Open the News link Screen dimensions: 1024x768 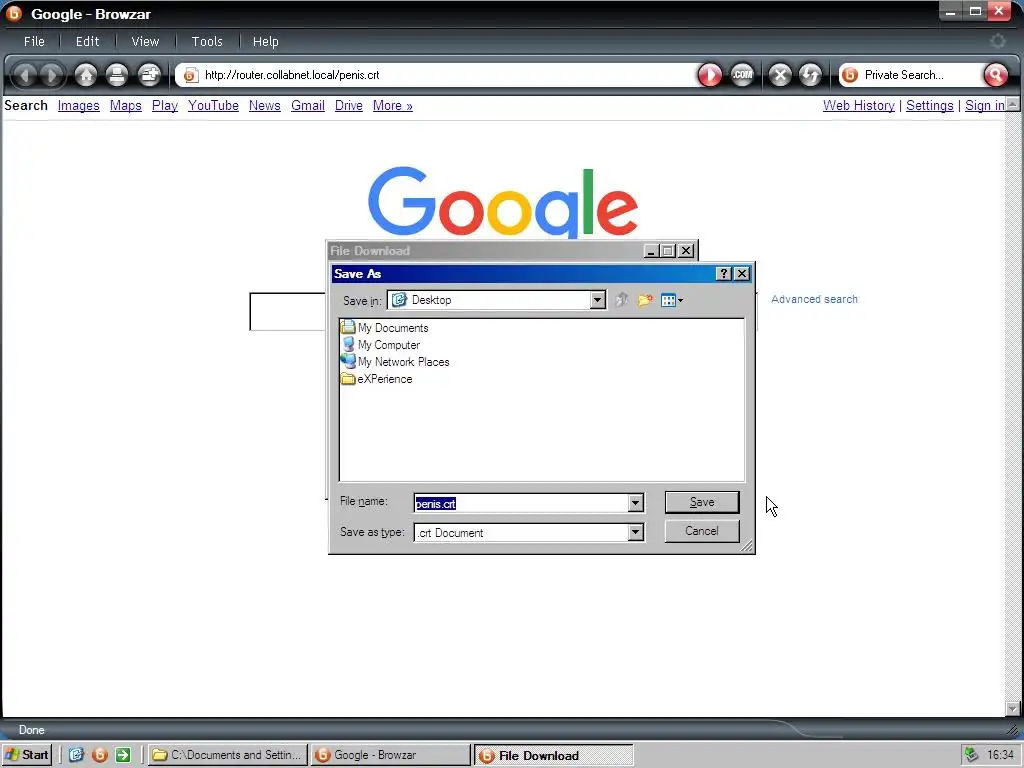coord(264,105)
